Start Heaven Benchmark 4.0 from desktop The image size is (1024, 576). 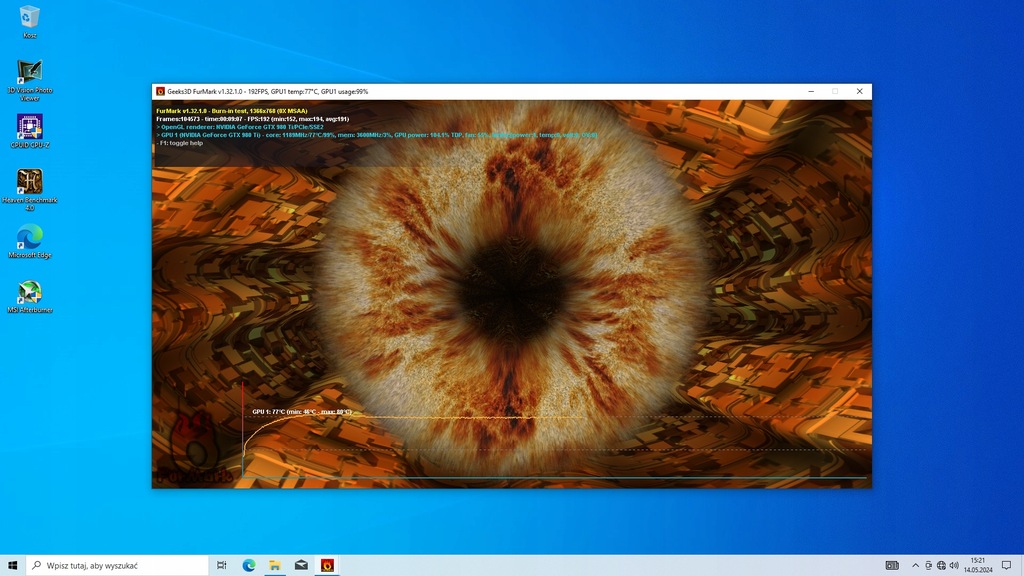pyautogui.click(x=30, y=183)
